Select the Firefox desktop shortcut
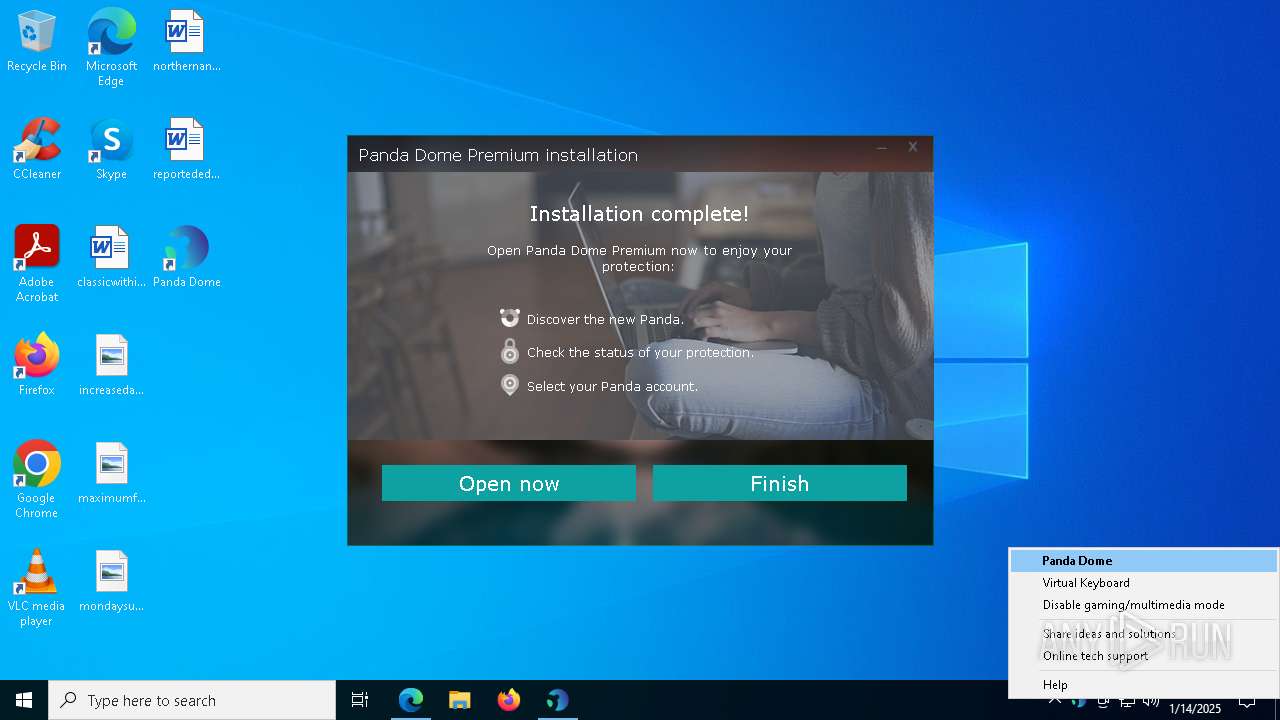The image size is (1280, 720). (x=37, y=365)
